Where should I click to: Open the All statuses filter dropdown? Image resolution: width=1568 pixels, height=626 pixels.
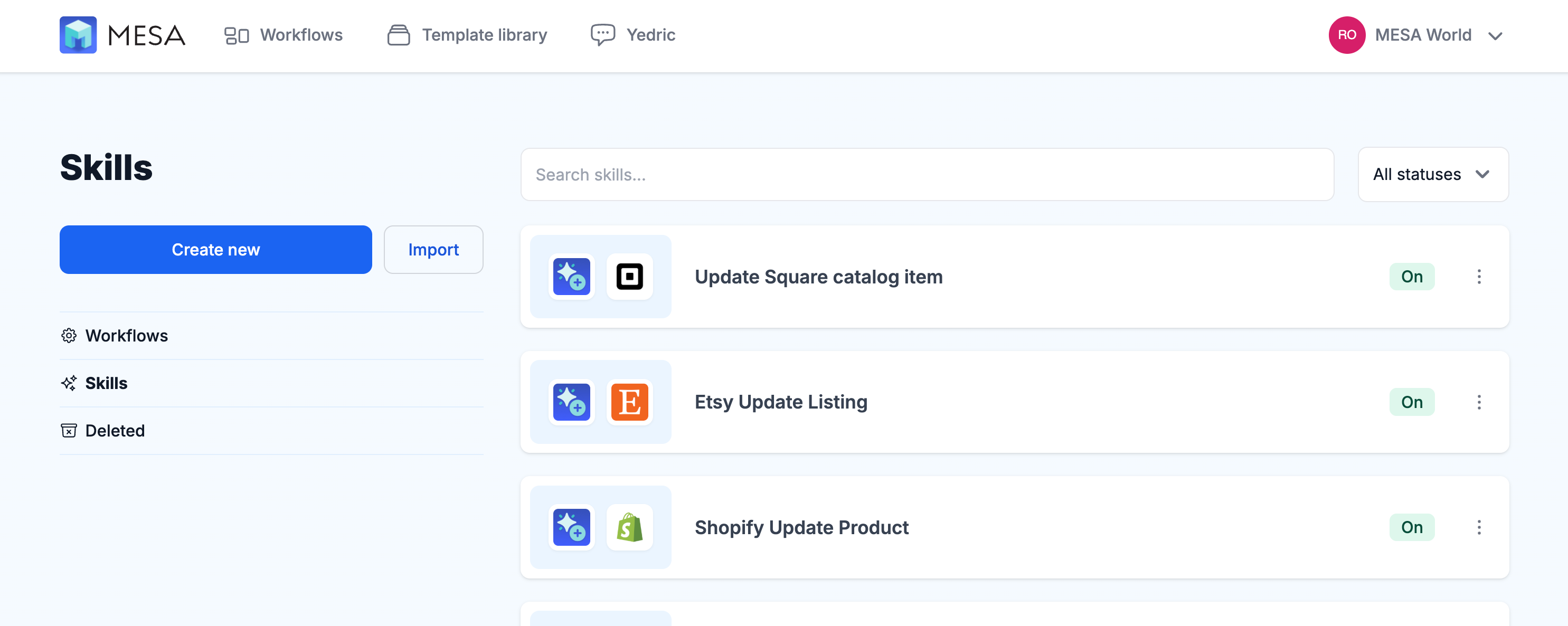[1433, 175]
